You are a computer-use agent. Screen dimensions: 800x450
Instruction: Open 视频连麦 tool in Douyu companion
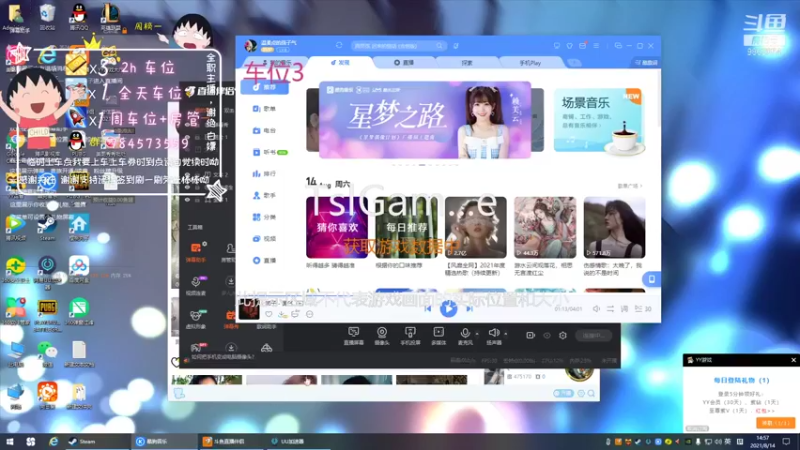point(195,286)
